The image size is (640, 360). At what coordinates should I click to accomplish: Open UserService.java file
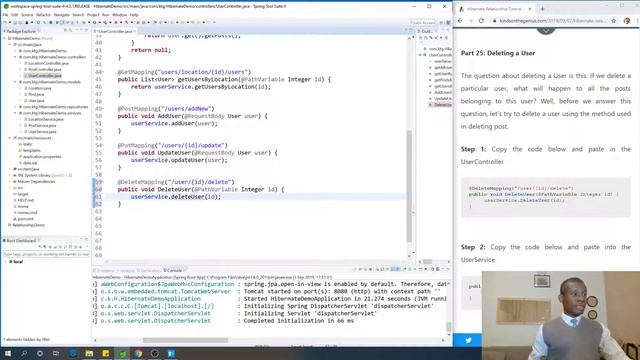tap(40, 131)
